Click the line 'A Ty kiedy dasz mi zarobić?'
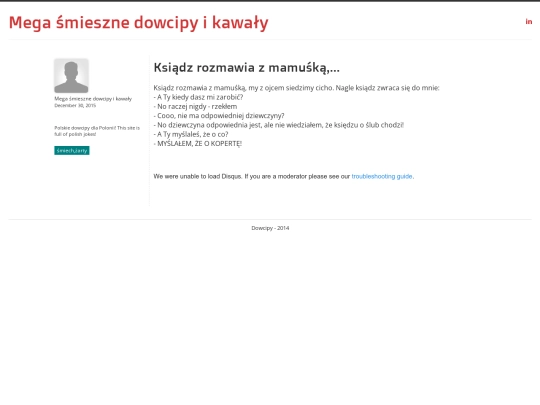The image size is (540, 405). 198,97
